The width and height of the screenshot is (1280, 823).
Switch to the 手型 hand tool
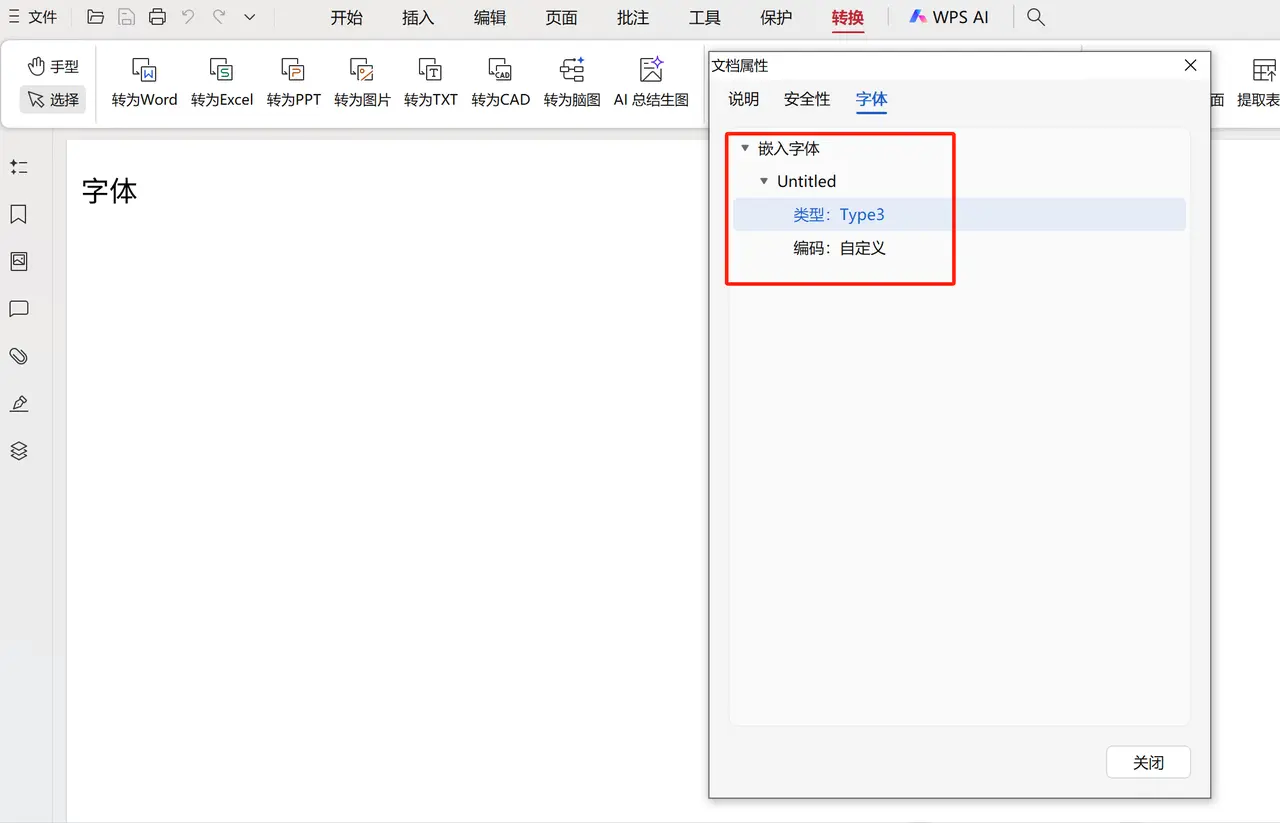52,66
